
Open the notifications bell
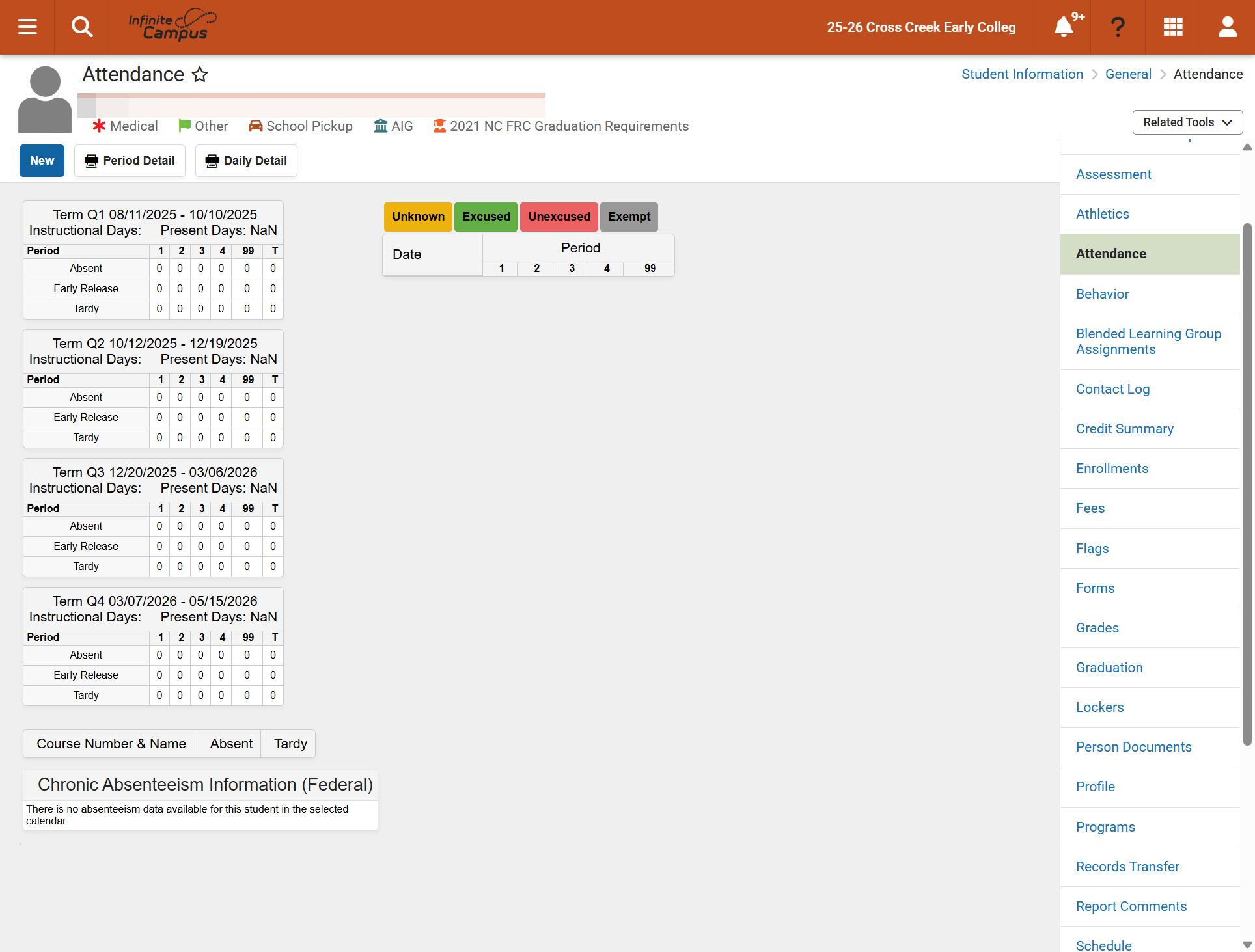1064,27
